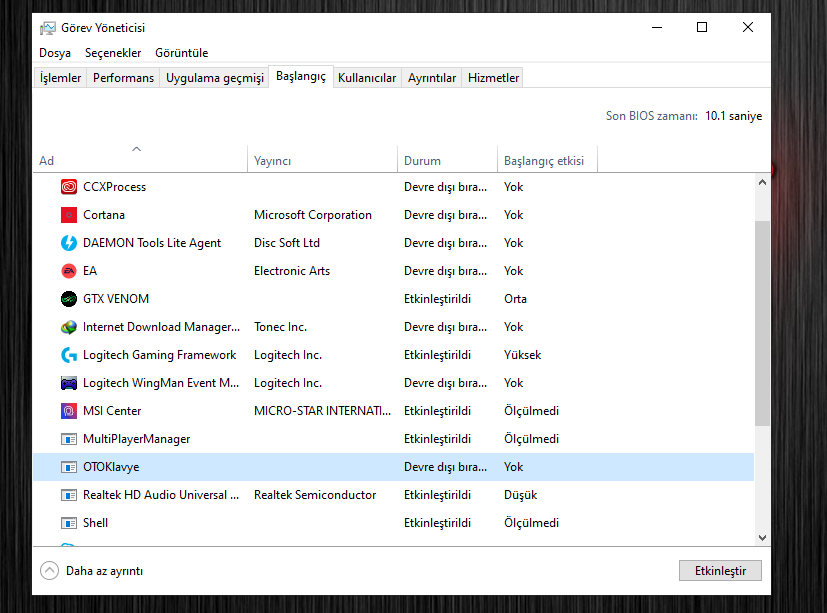Select DAEMON Tools Lite Agent entry
Screen dimensions: 827x613
[152, 243]
